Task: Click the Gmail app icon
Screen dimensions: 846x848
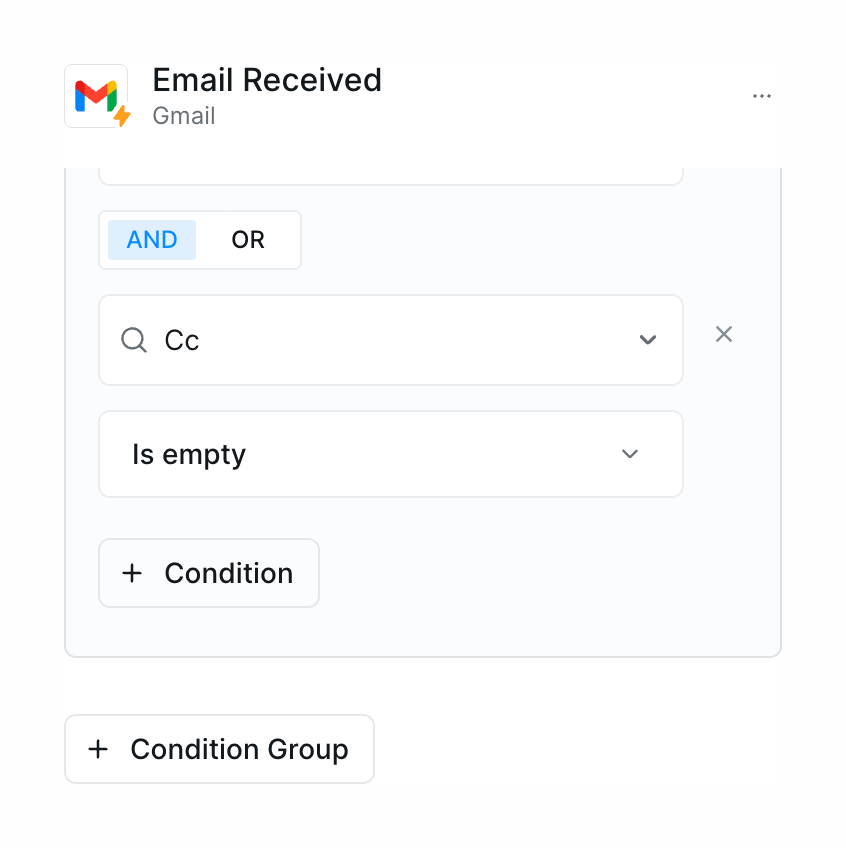Action: (x=96, y=96)
